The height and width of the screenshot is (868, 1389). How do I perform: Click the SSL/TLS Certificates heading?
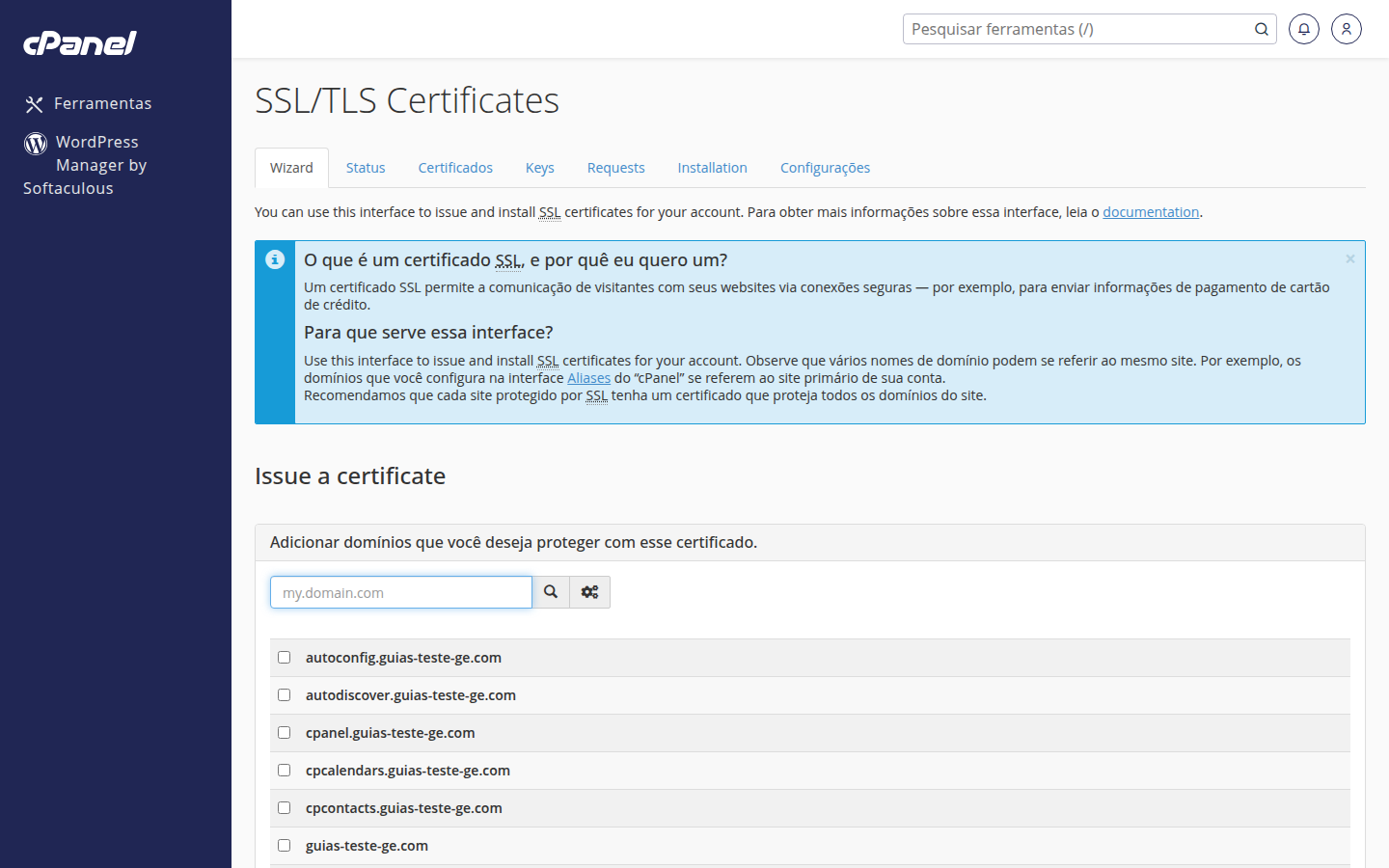pos(407,100)
